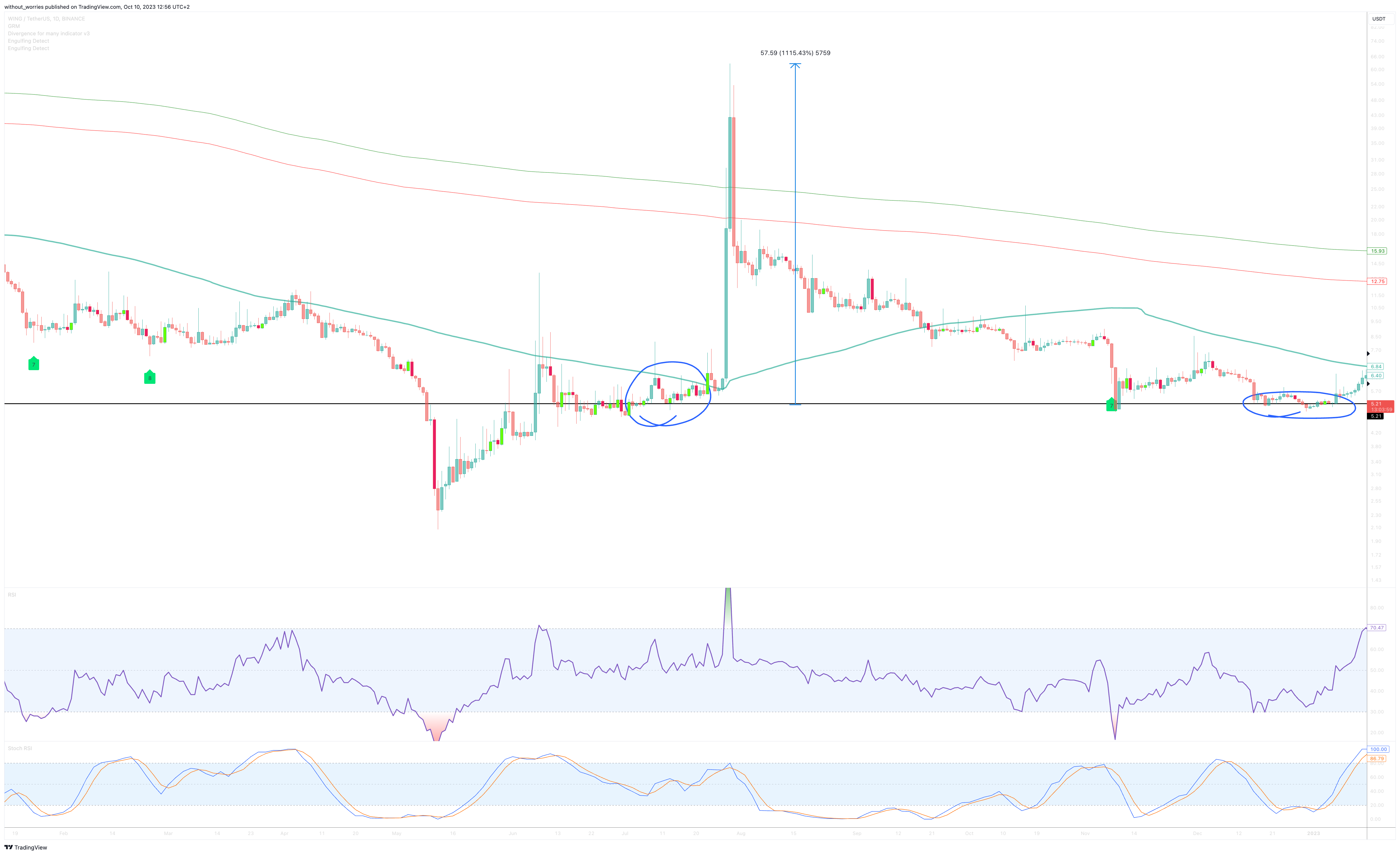The width and height of the screenshot is (1400, 855).
Task: Click the 'Nov' label on time axis
Action: [x=1085, y=833]
